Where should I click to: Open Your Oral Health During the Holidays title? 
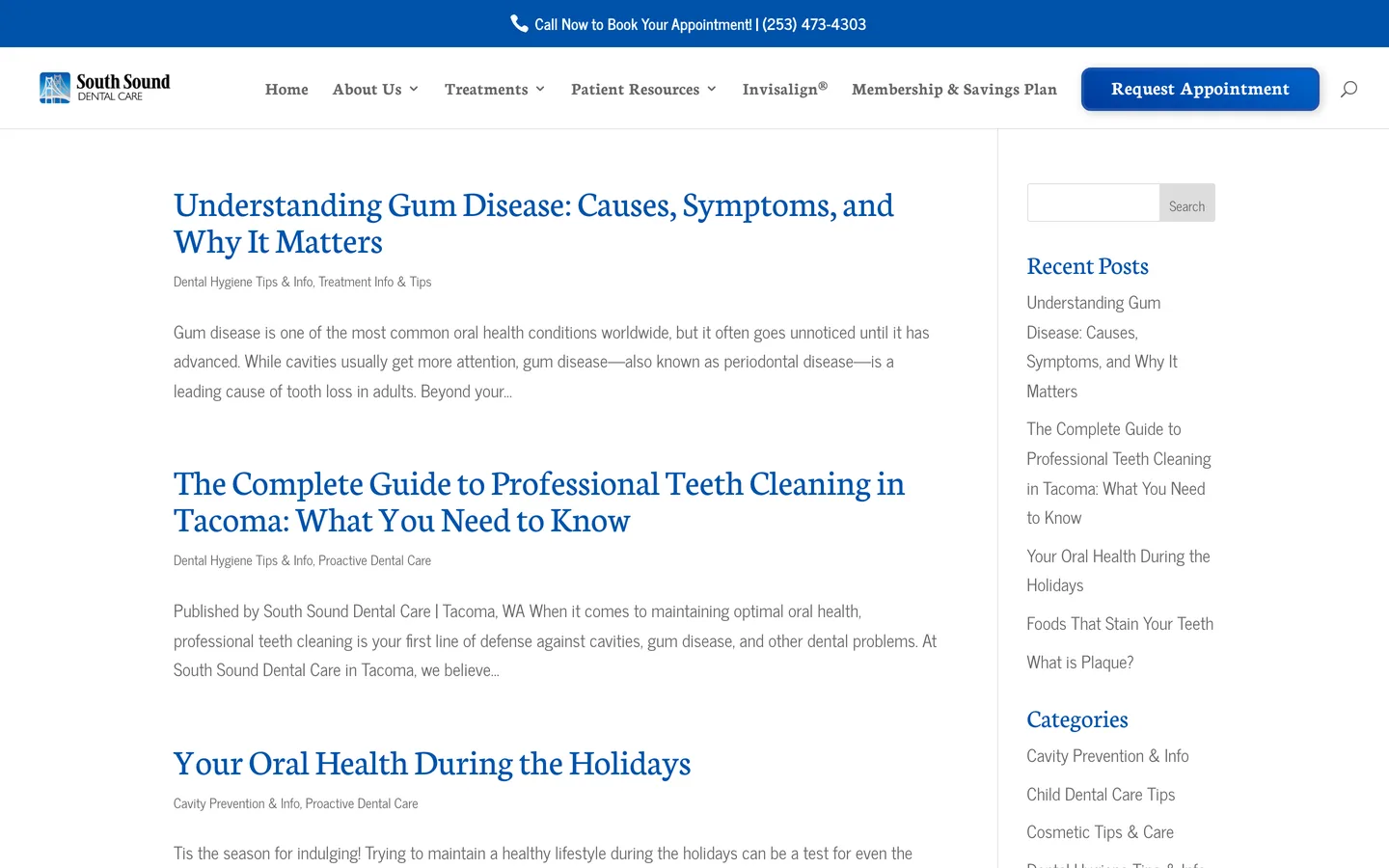(432, 764)
